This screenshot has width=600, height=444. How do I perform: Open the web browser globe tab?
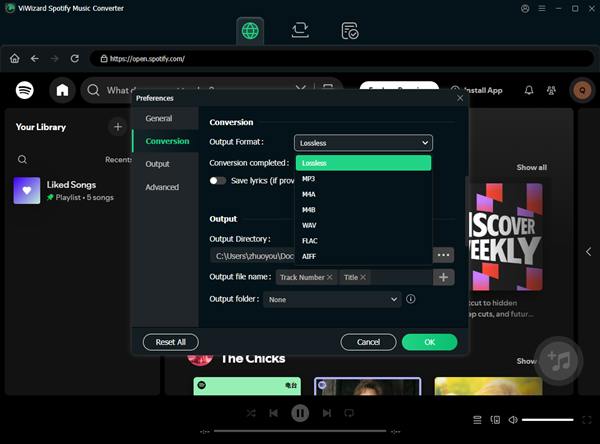click(250, 31)
